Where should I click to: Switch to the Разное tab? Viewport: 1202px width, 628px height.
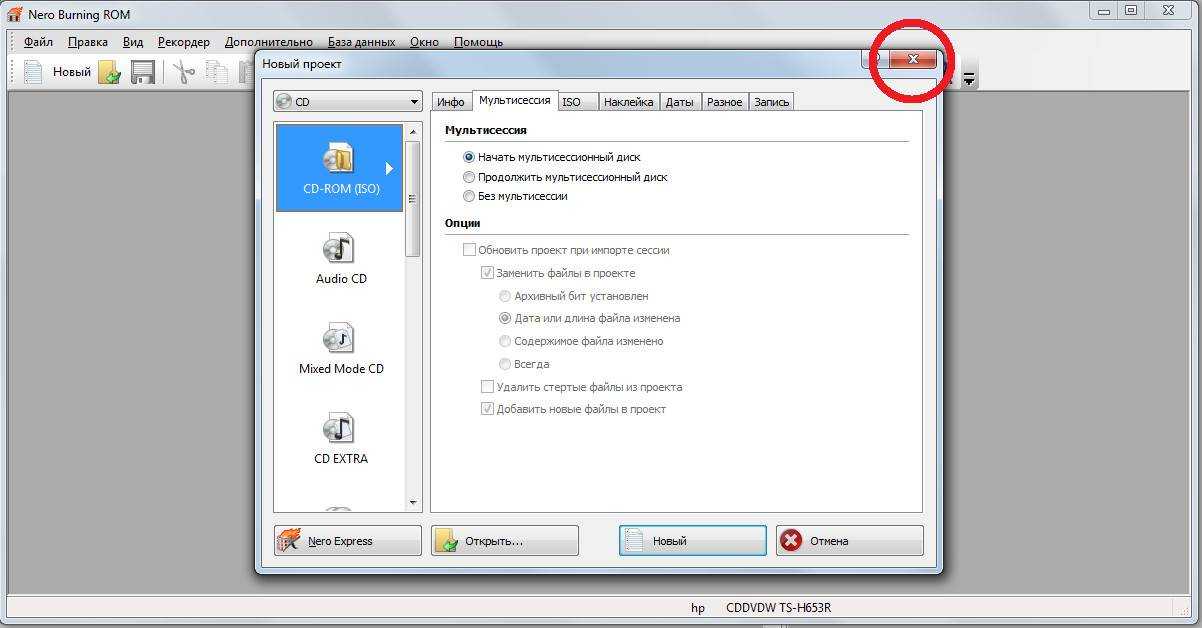click(x=724, y=102)
